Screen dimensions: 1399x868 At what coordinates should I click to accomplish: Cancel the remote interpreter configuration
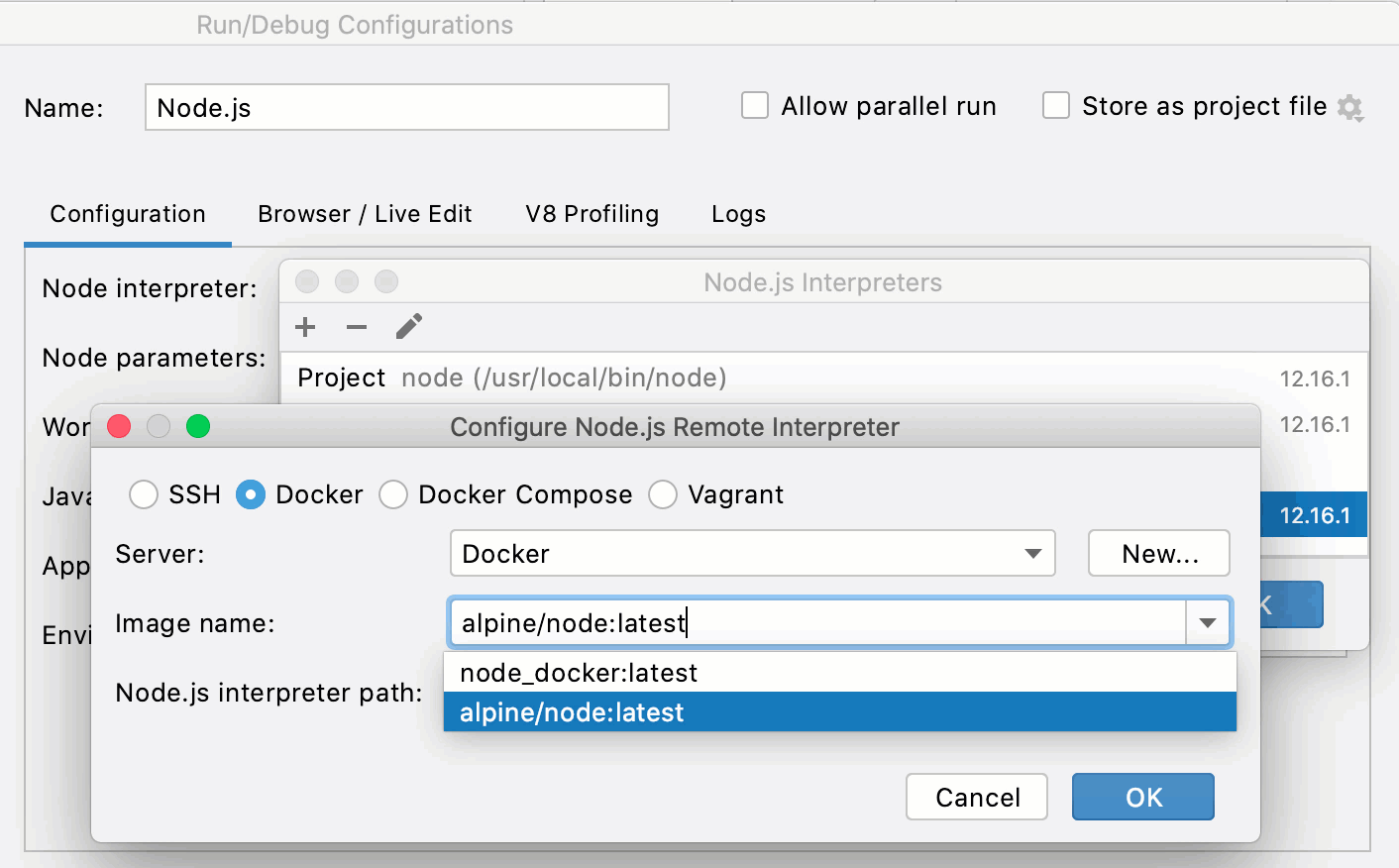[x=976, y=796]
